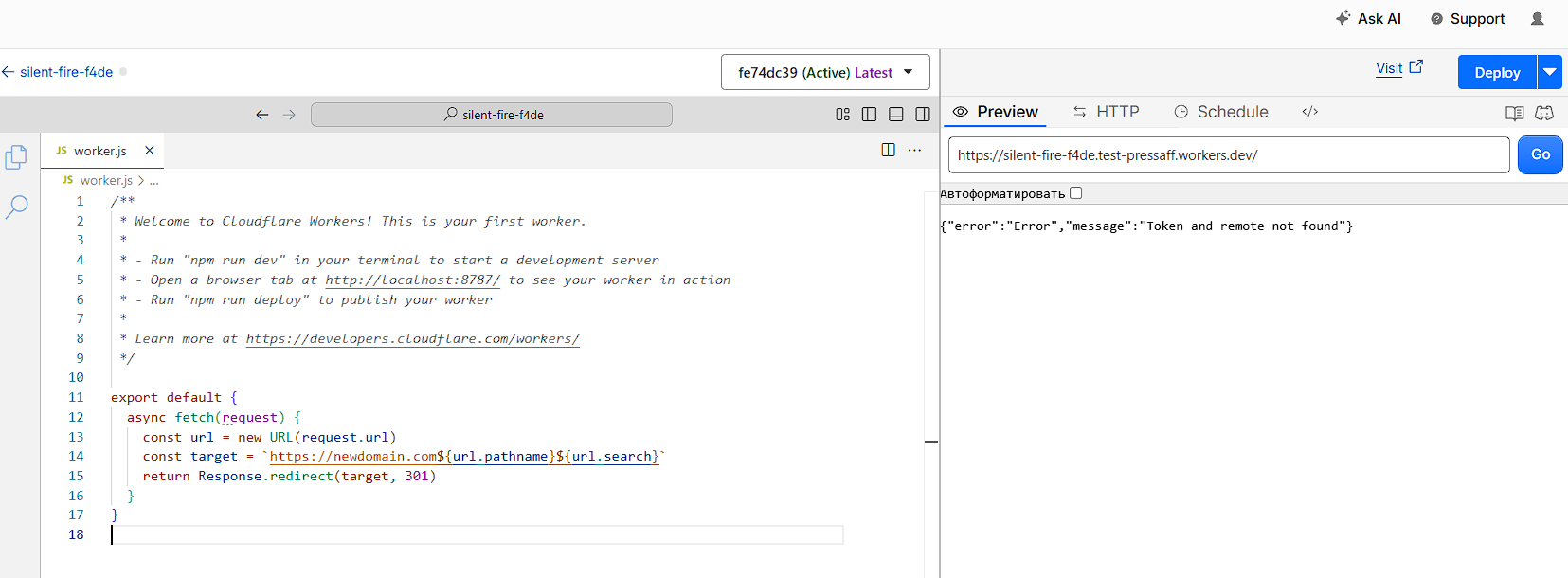Expand the fe74dc39 (Active) Latest version dropdown

825,72
